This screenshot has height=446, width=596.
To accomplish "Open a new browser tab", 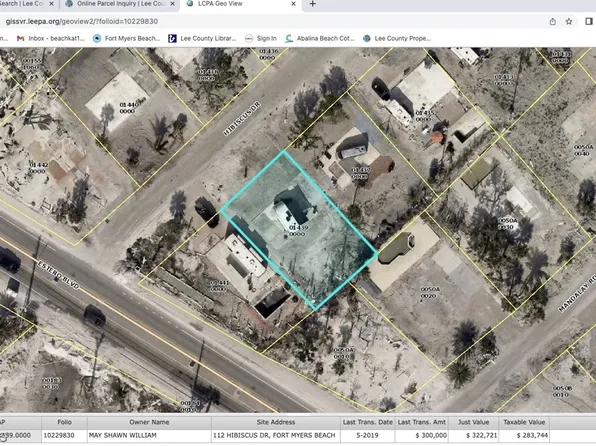I will coord(312,4).
